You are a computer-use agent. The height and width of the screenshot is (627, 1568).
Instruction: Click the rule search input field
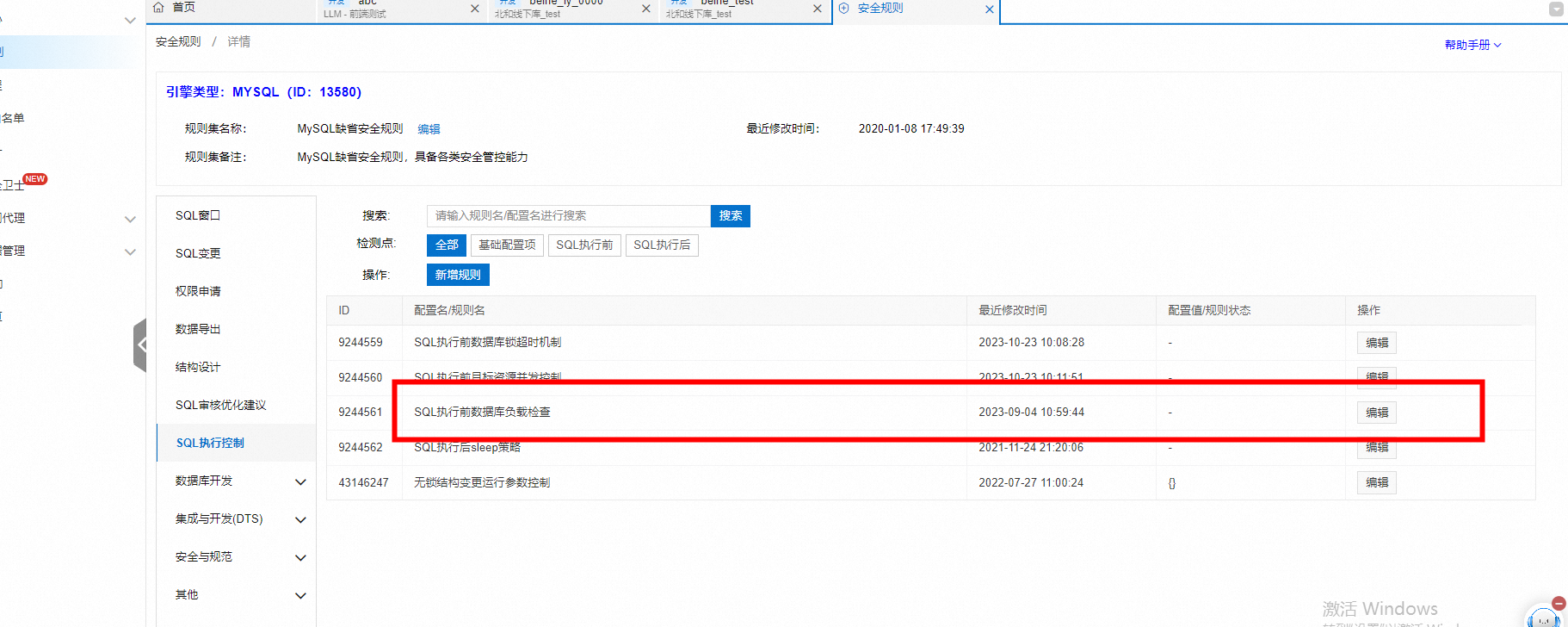click(568, 216)
